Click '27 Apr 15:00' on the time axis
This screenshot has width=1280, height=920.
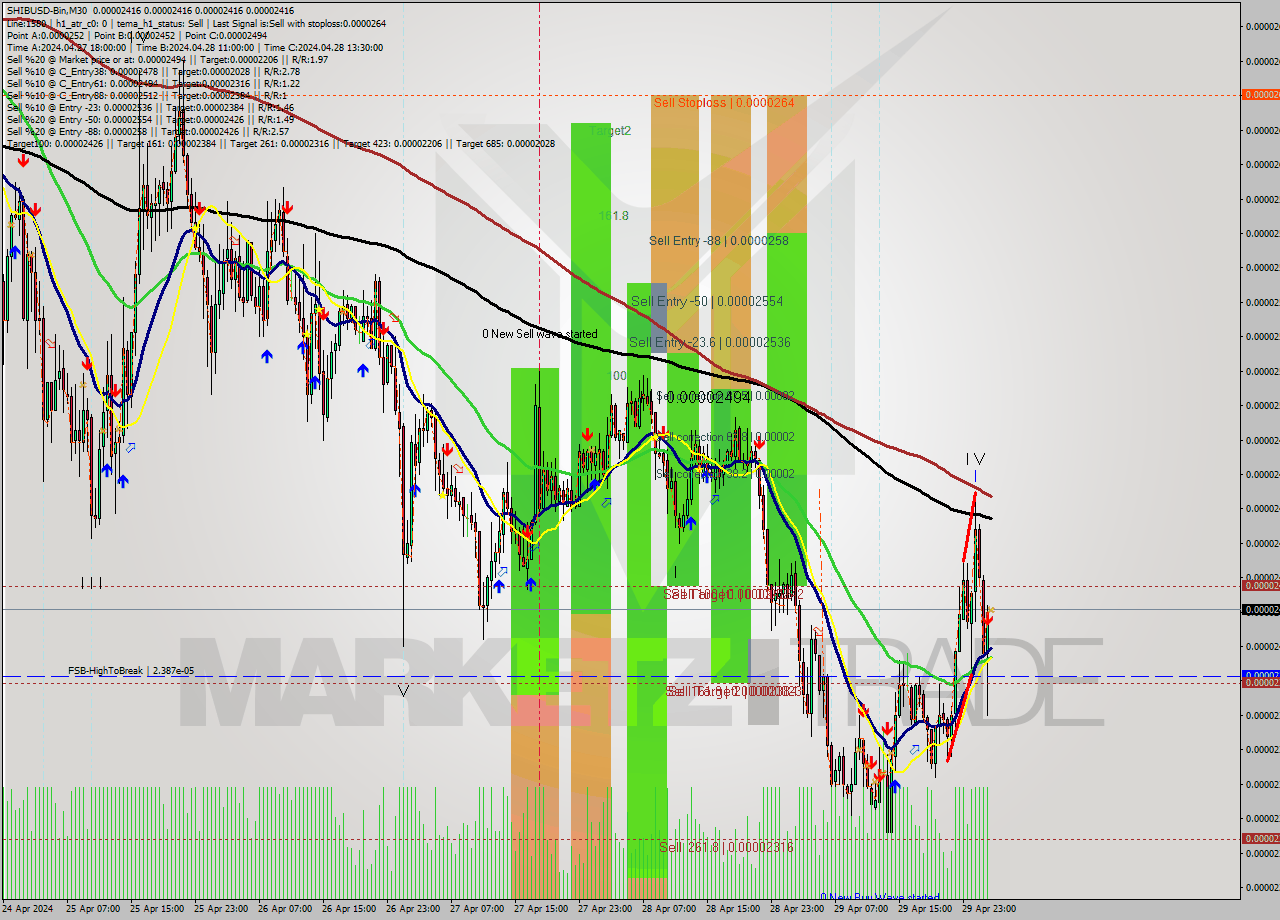pos(540,909)
